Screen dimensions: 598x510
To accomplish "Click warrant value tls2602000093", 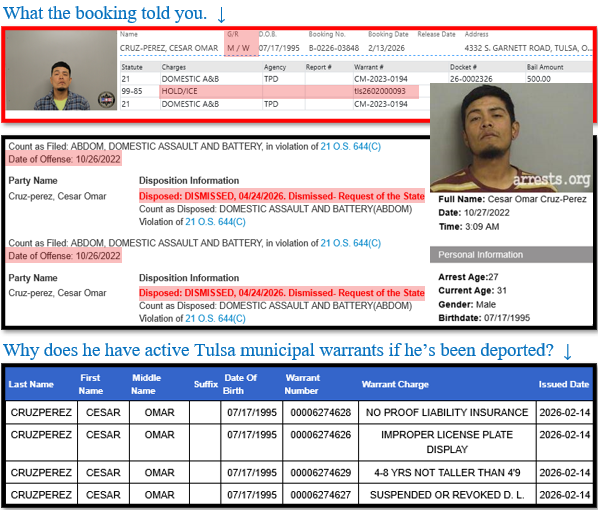I will click(x=380, y=91).
